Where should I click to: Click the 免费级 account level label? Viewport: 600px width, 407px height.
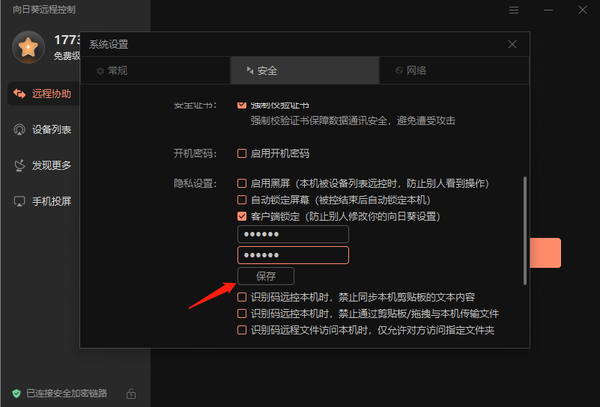click(67, 56)
